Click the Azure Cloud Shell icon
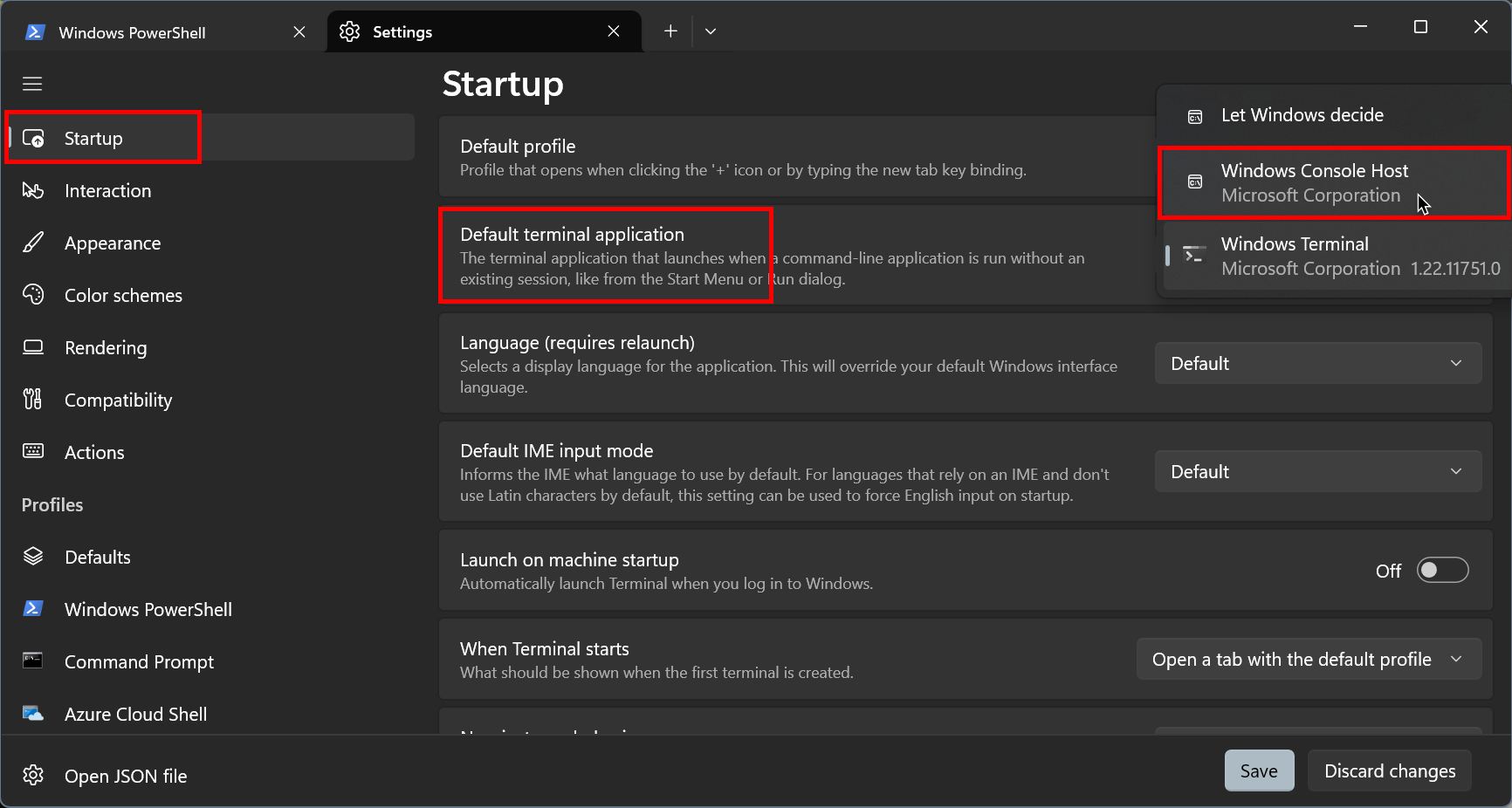 (33, 714)
